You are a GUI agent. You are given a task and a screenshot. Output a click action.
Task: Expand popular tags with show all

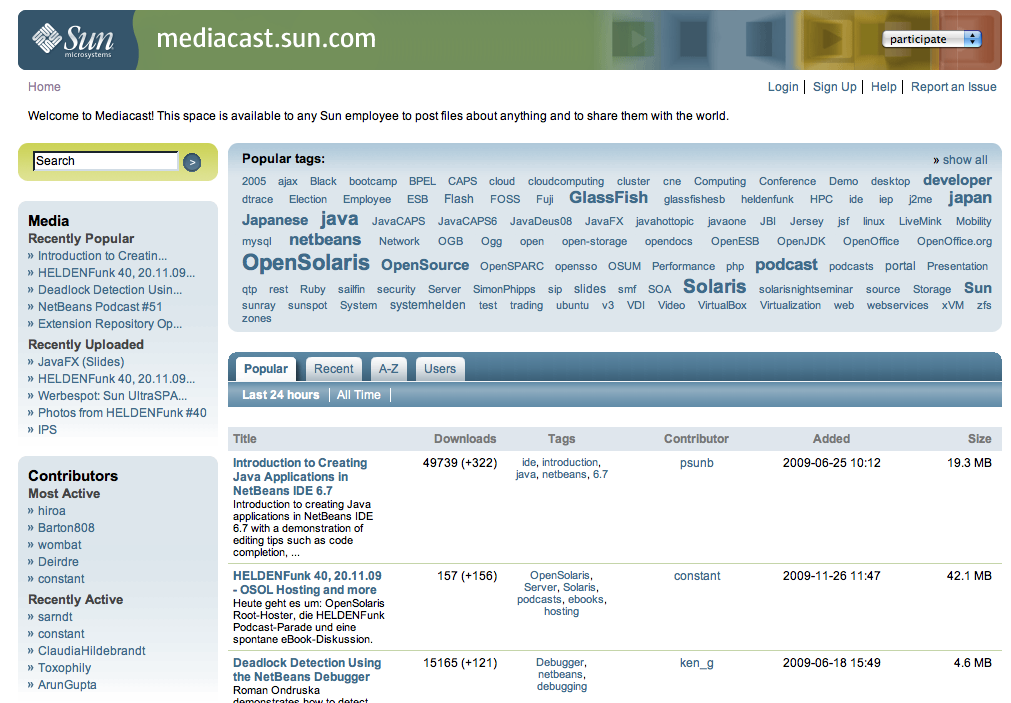pyautogui.click(x=964, y=160)
